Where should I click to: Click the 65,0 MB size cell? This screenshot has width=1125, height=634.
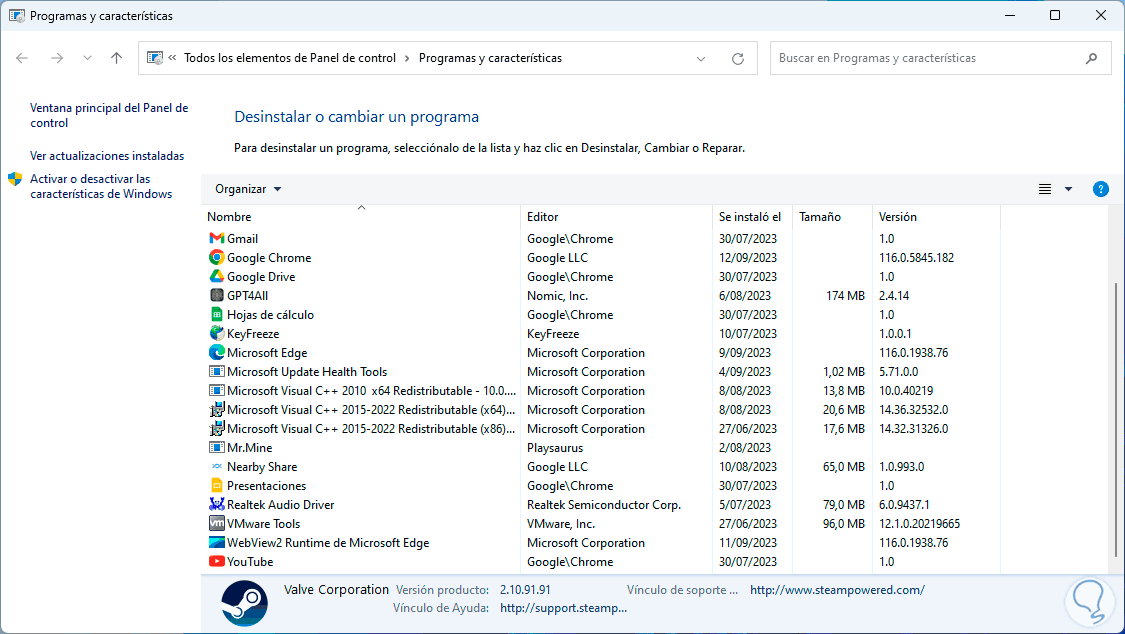pos(844,467)
